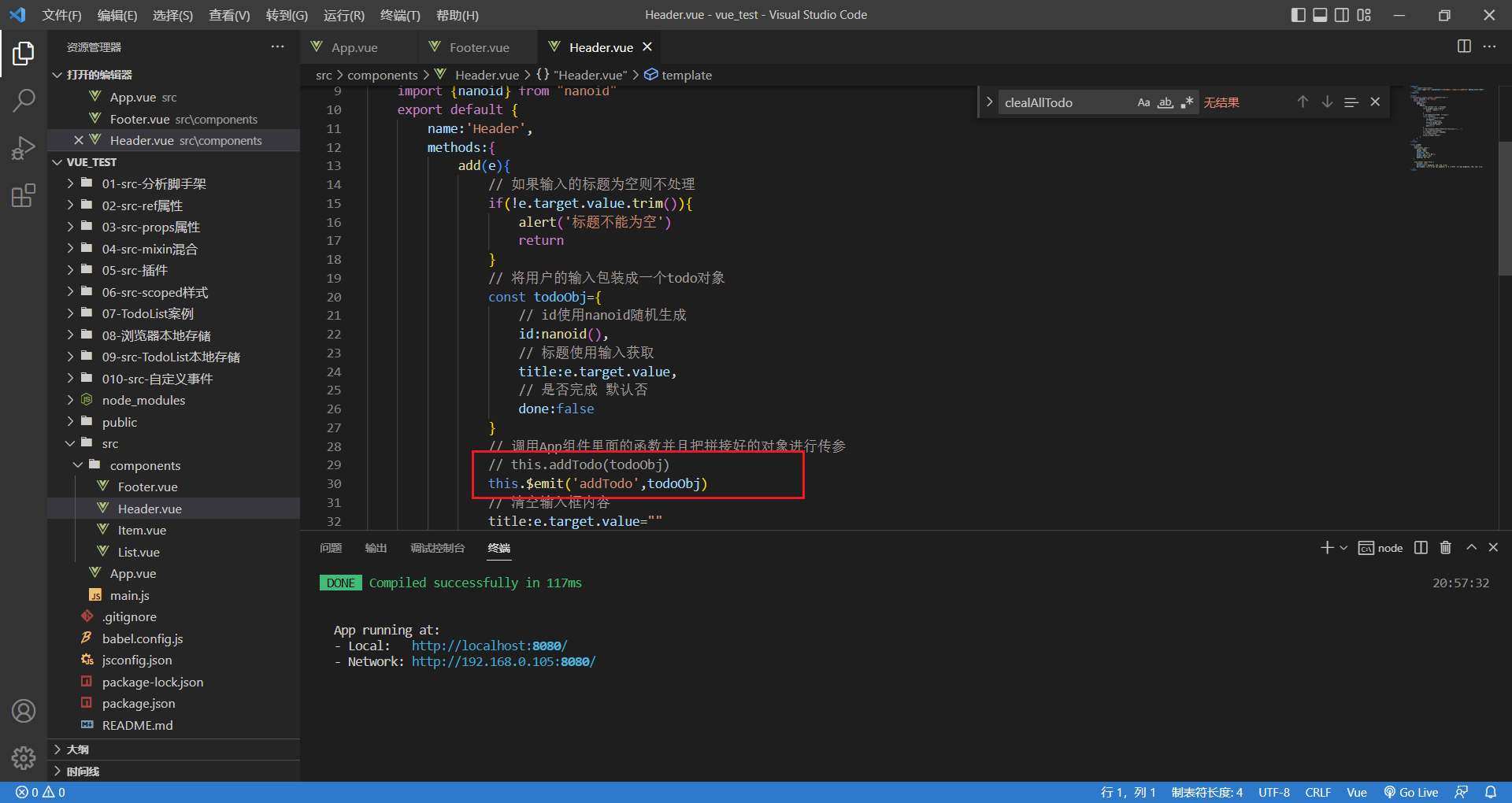Viewport: 1512px width, 803px height.
Task: Expand the 大纲 outline section
Action: coord(77,749)
